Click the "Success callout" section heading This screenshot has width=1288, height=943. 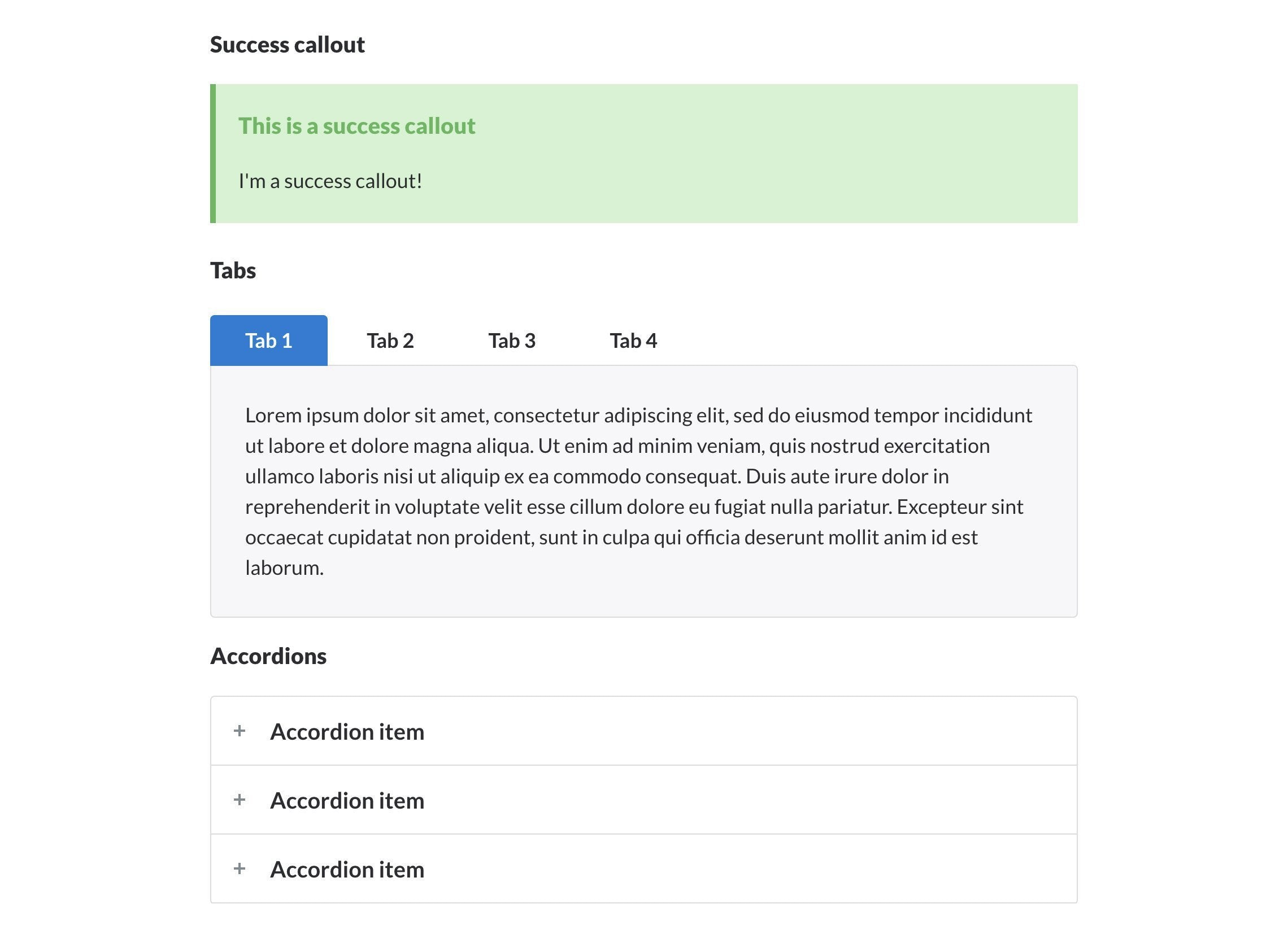click(287, 45)
